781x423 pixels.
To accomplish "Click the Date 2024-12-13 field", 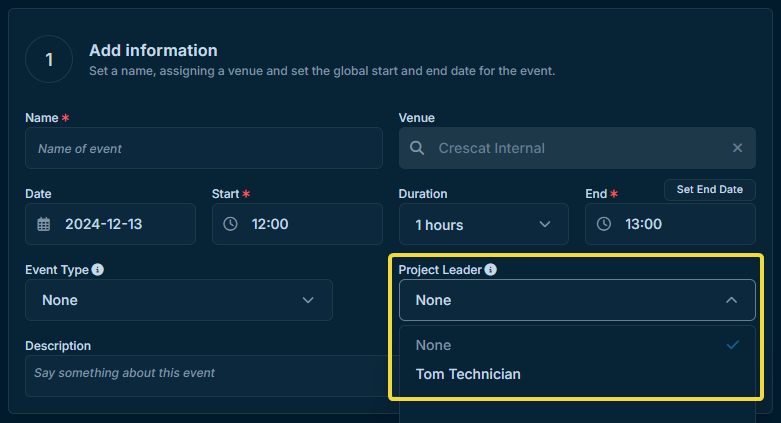I will [x=111, y=224].
